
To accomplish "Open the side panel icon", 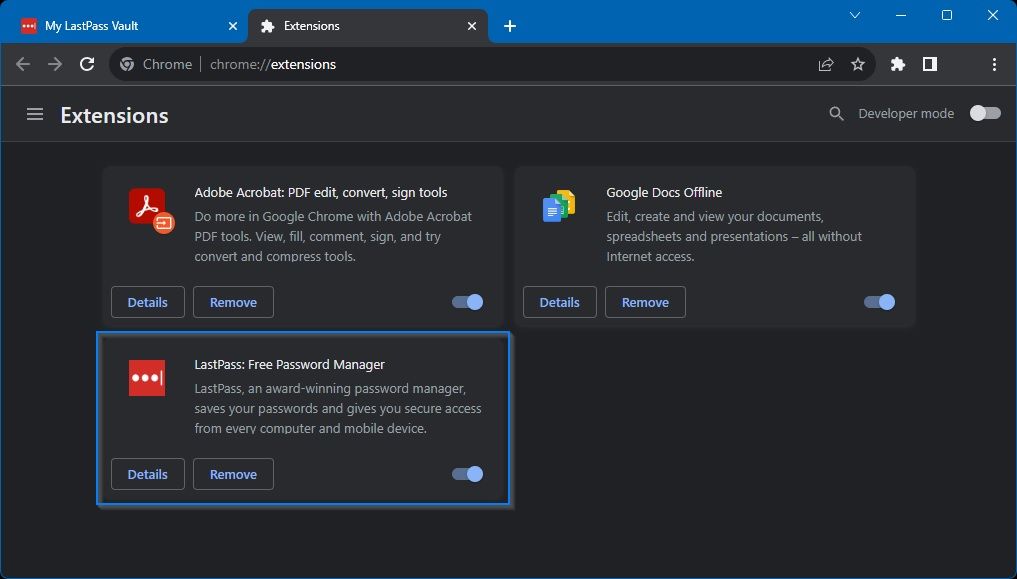I will click(929, 63).
